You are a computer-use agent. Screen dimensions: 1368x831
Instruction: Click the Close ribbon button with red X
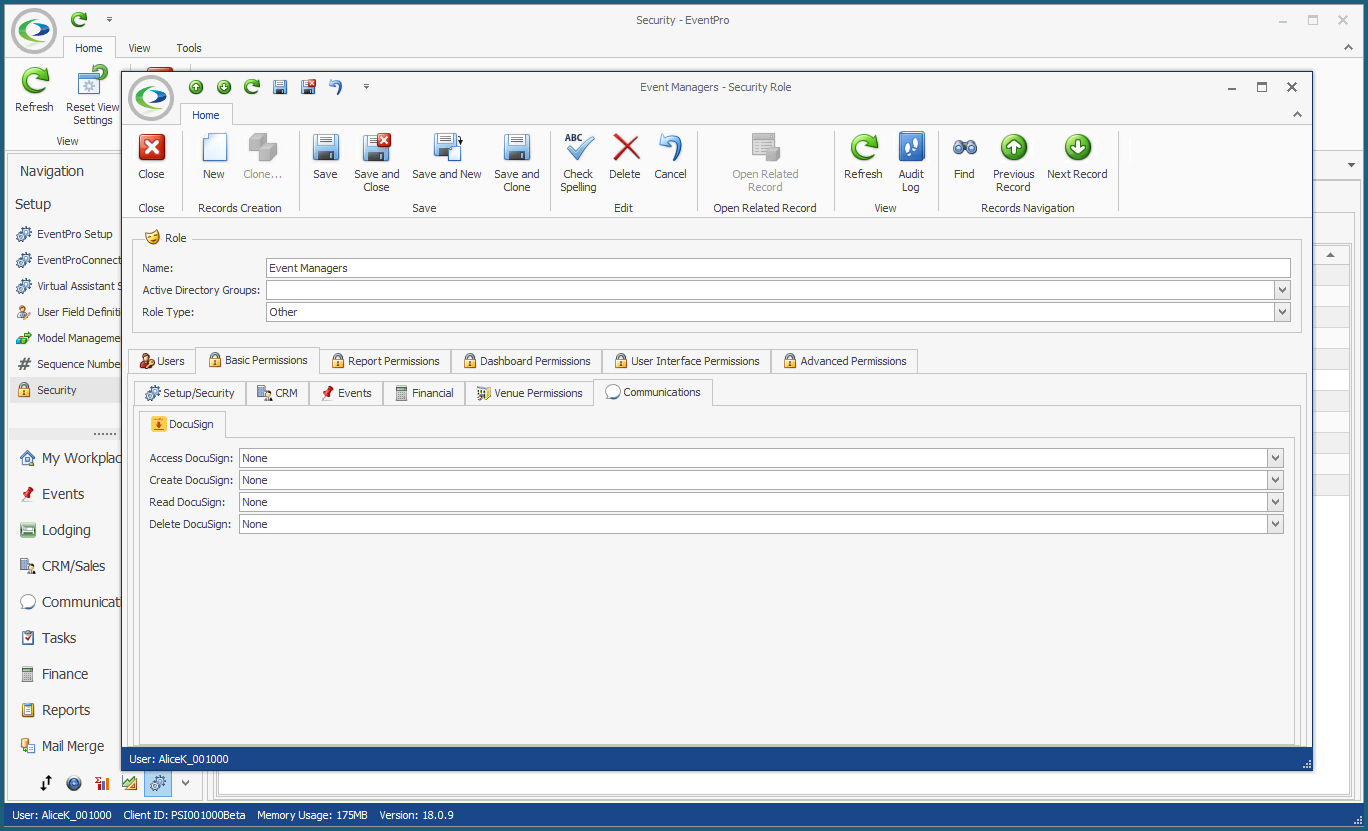click(x=152, y=158)
